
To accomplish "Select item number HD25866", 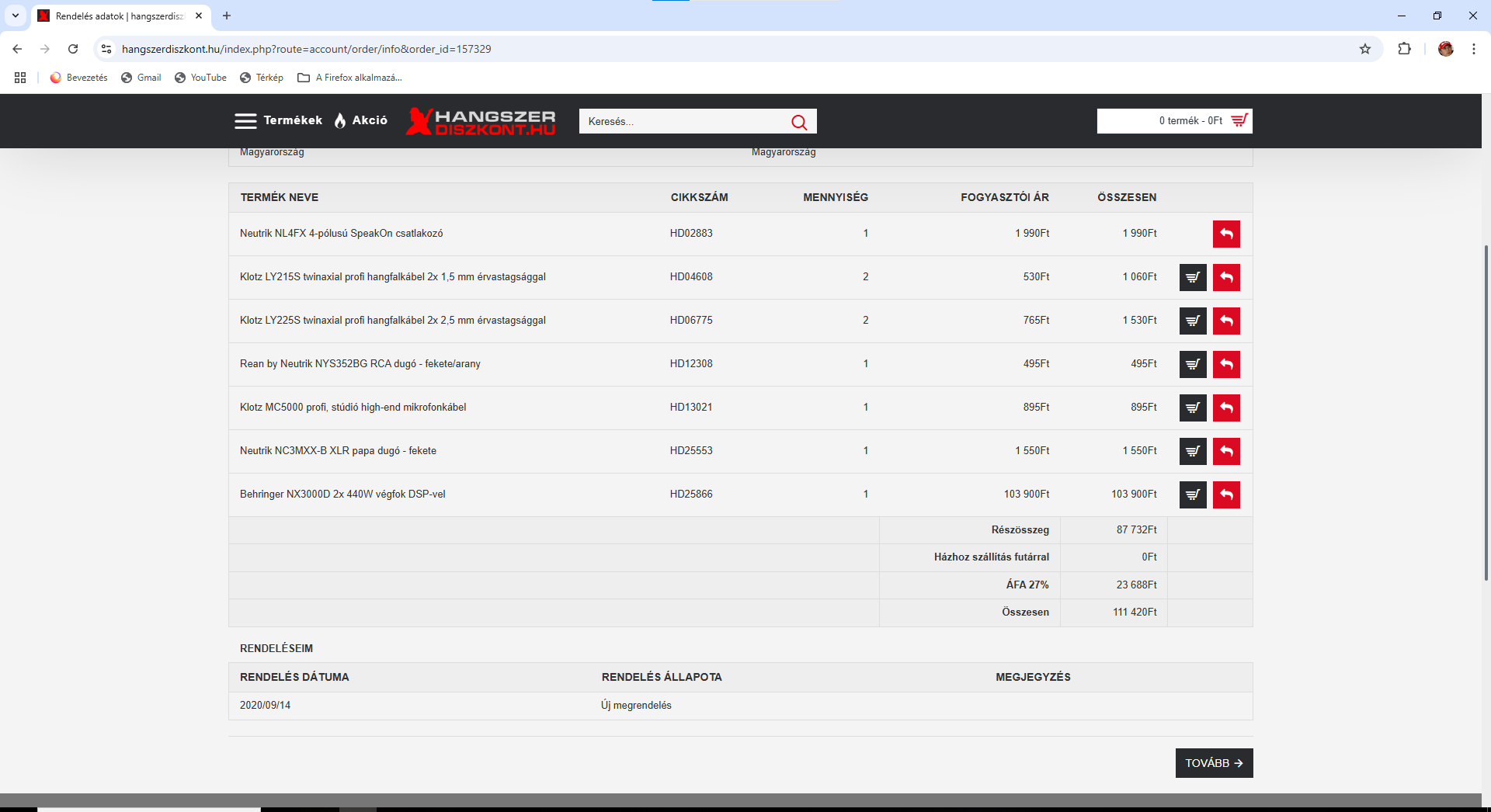I will tap(691, 494).
